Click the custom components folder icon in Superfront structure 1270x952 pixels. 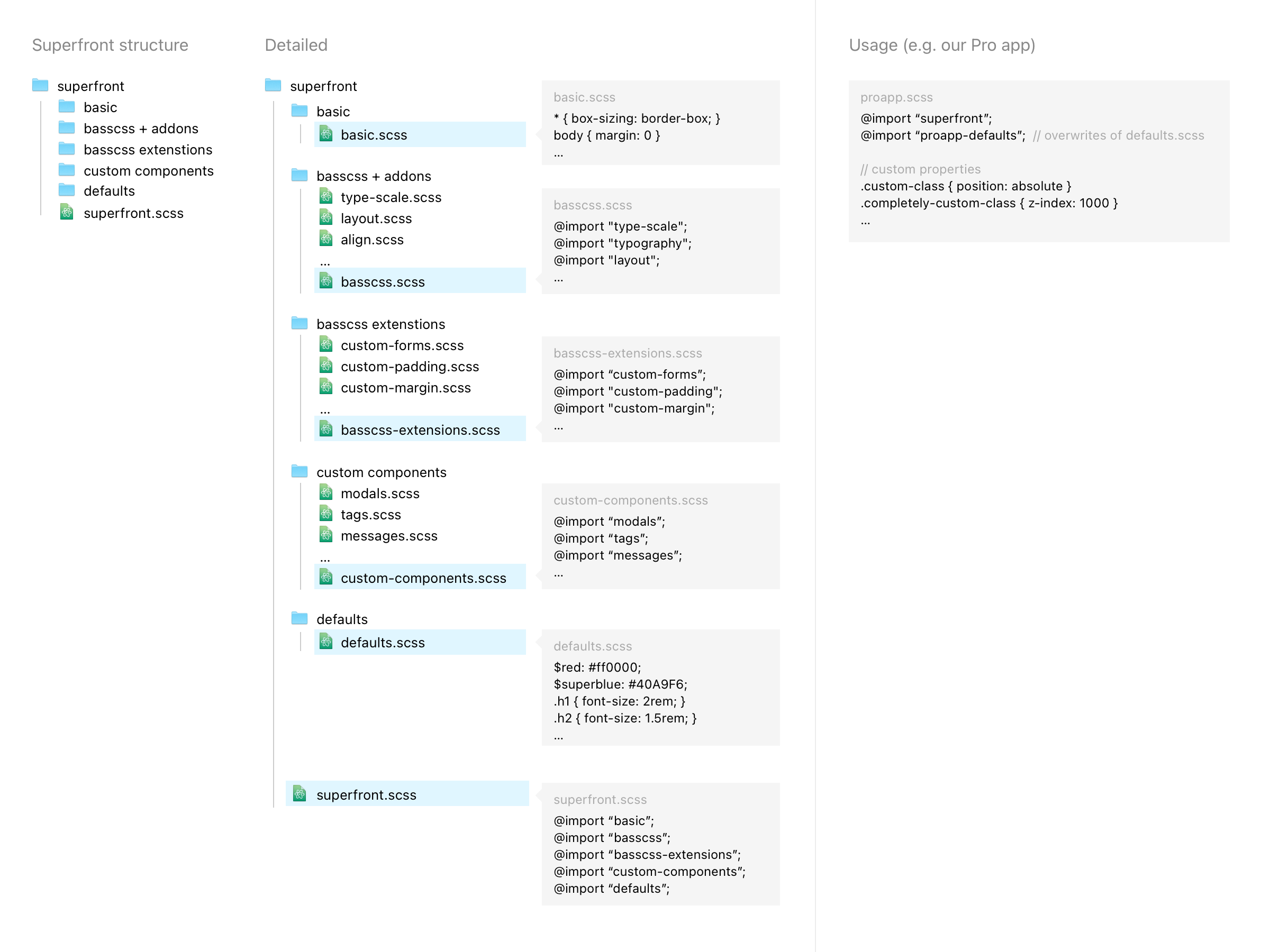coord(67,170)
